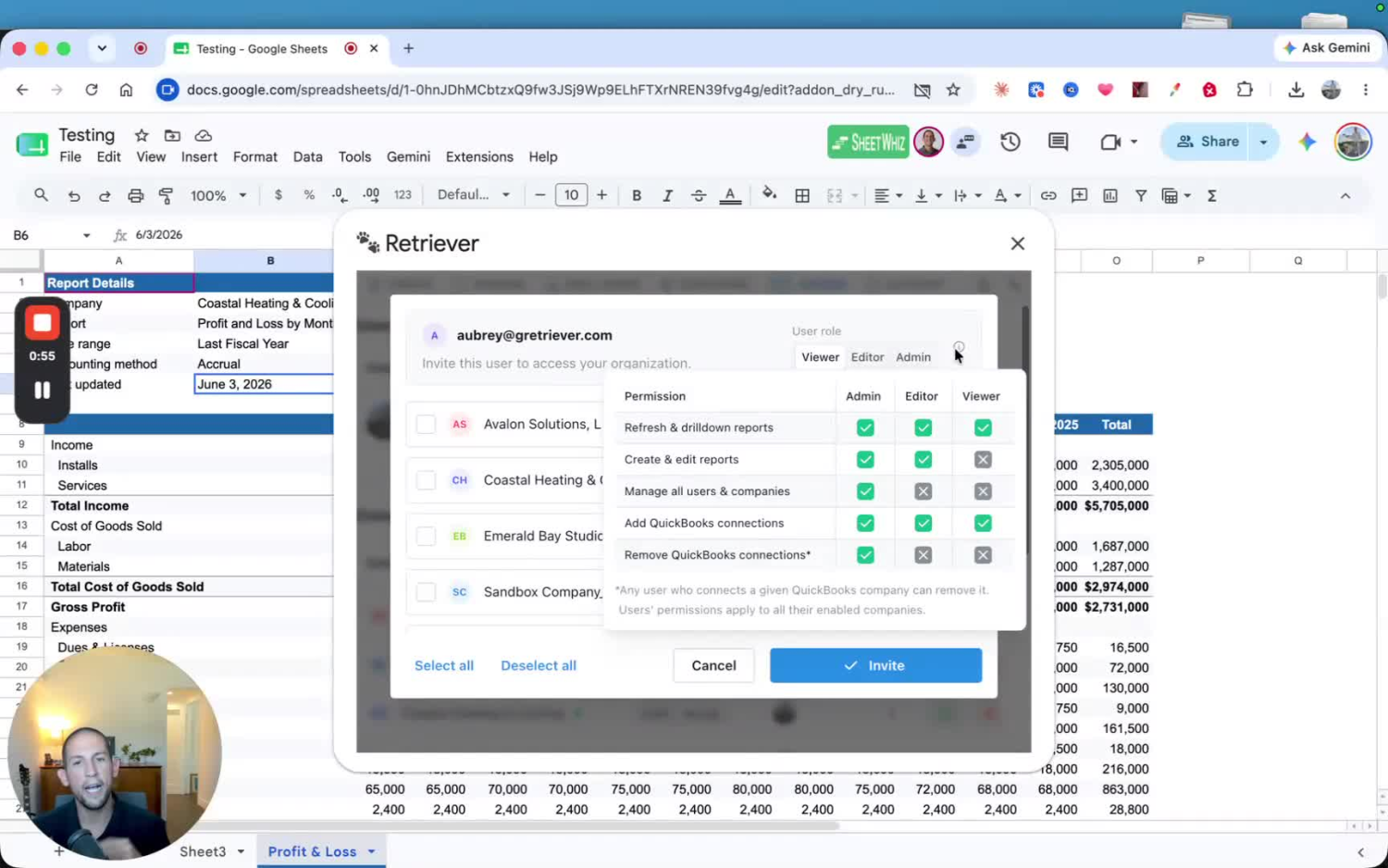1388x868 pixels.
Task: Open the horizontal align dropdown
Action: (887, 195)
